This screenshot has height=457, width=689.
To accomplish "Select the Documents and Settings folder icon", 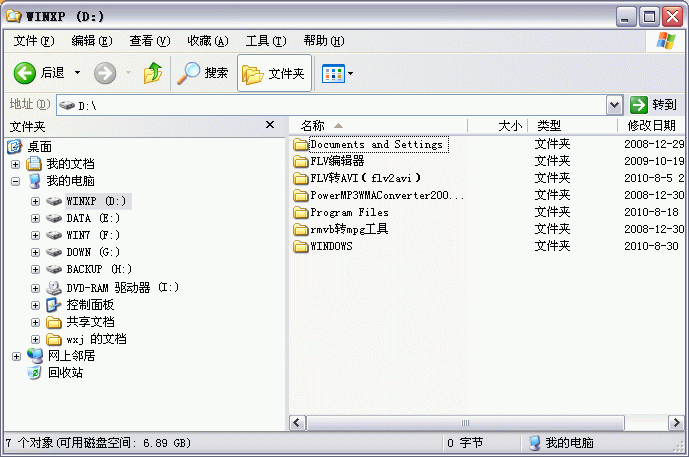I will coord(301,144).
